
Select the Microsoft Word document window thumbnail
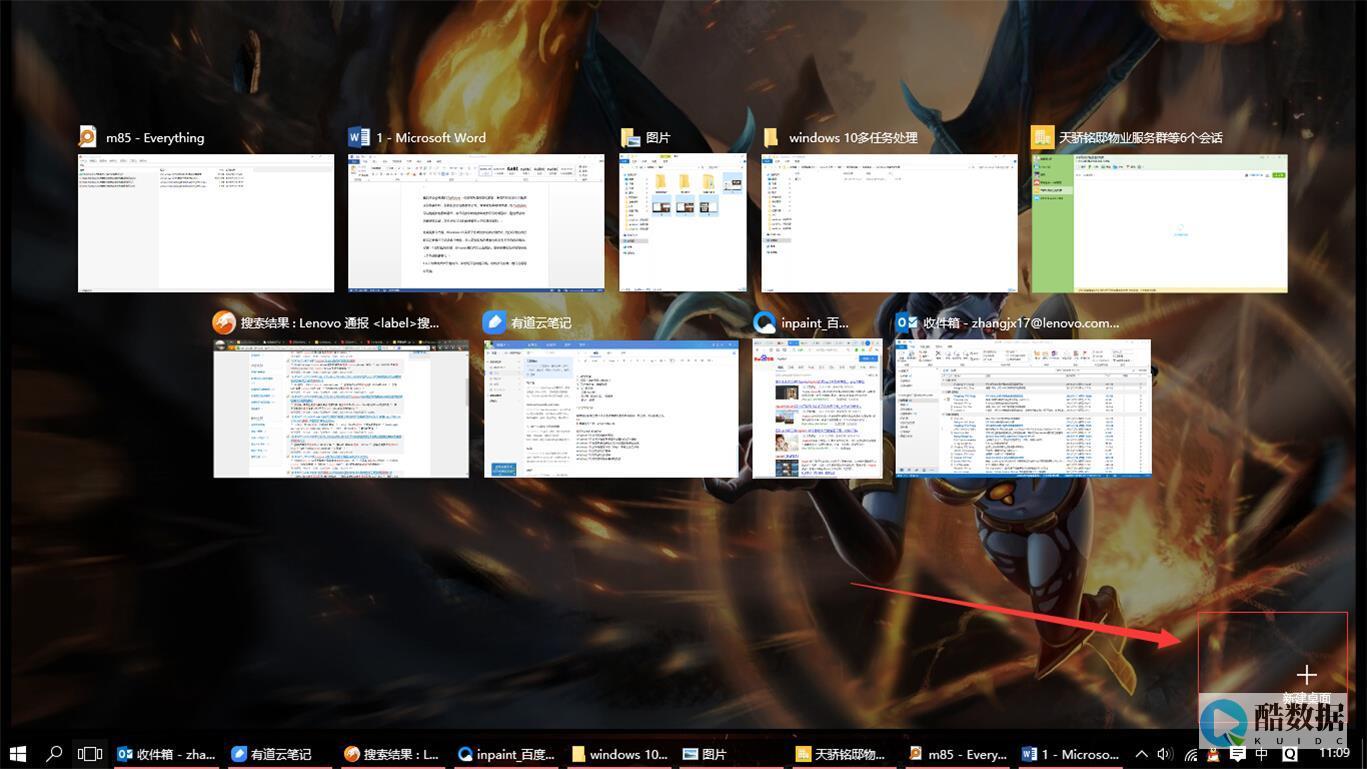pyautogui.click(x=476, y=223)
